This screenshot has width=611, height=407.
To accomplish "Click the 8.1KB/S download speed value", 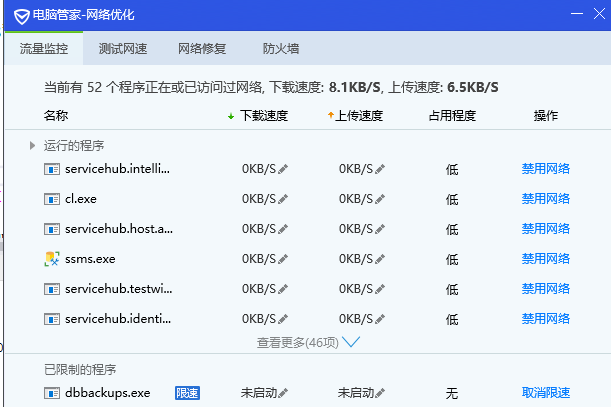I will pos(355,87).
